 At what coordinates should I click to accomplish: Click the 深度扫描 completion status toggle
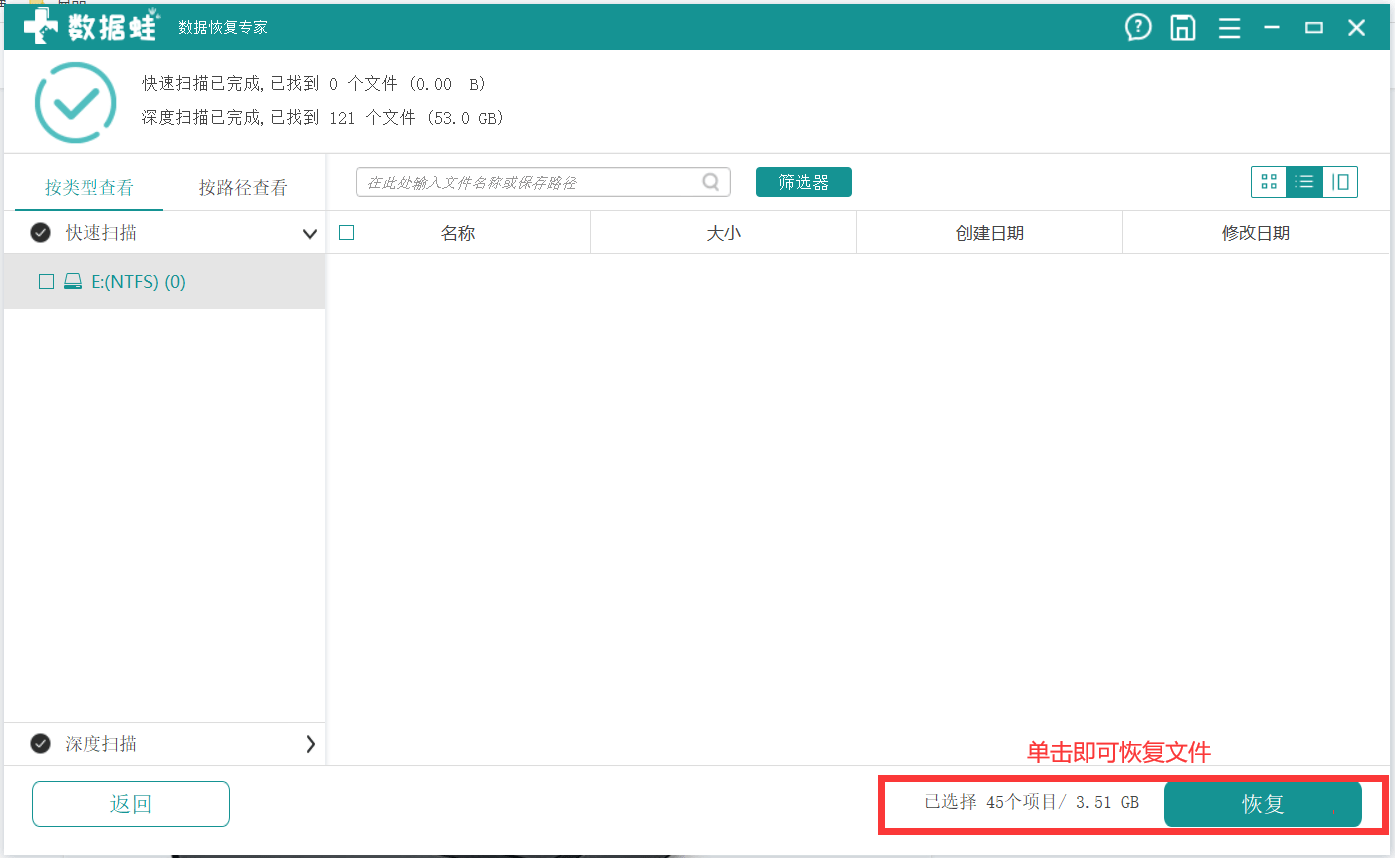pyautogui.click(x=40, y=744)
